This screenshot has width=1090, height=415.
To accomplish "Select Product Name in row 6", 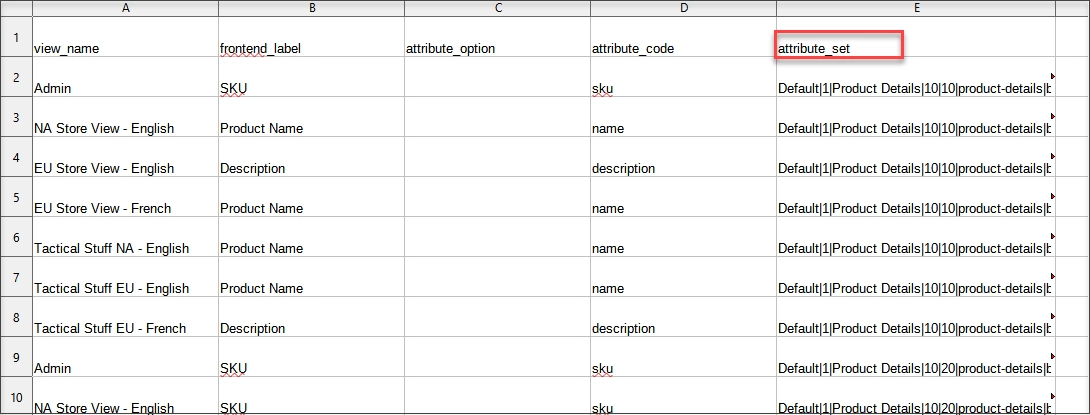I will point(311,236).
